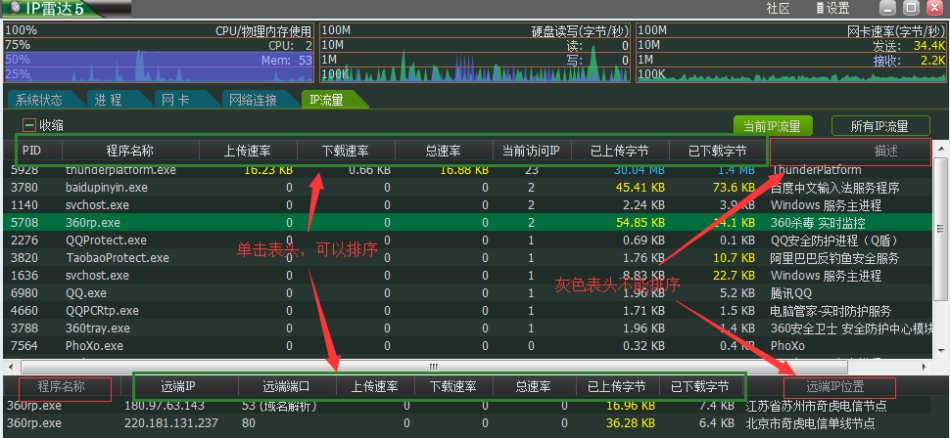Select the highlighted 360rp.exe process row

[x=467, y=223]
